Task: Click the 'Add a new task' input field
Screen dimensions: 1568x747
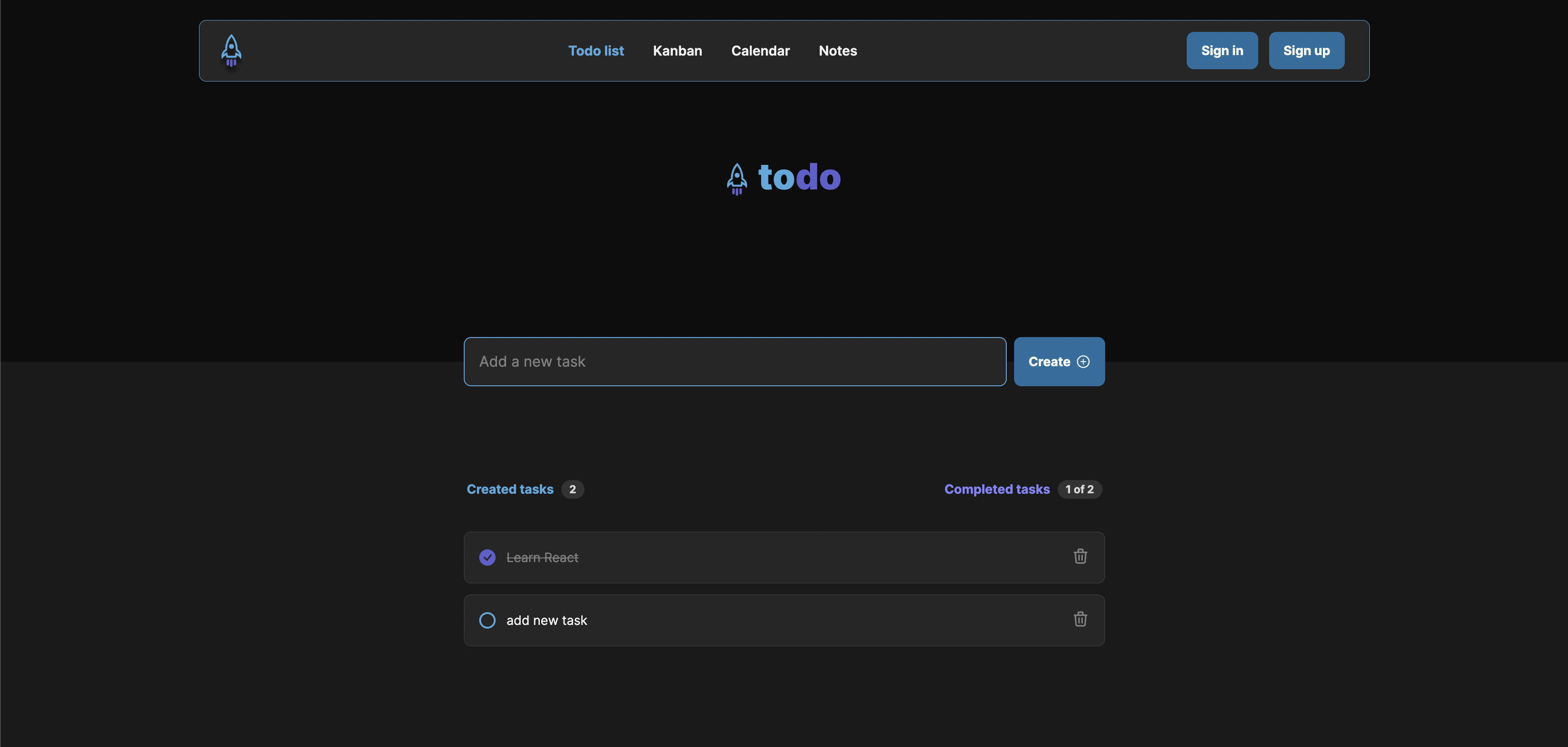Action: coord(734,361)
